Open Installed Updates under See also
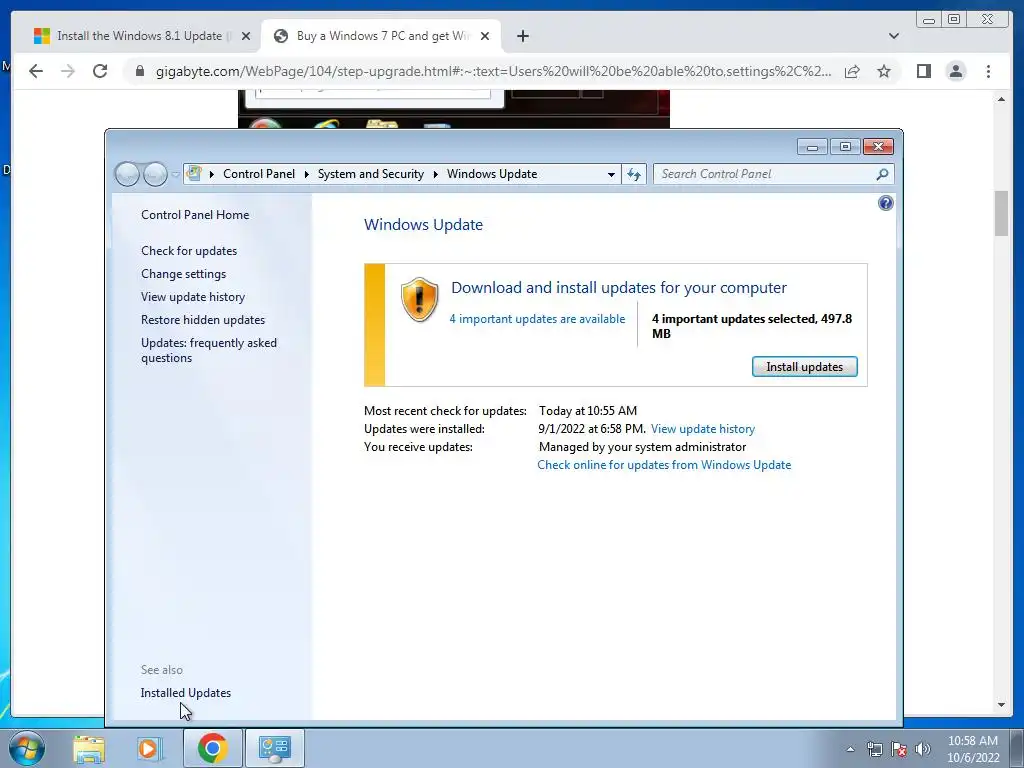1024x768 pixels. point(185,693)
